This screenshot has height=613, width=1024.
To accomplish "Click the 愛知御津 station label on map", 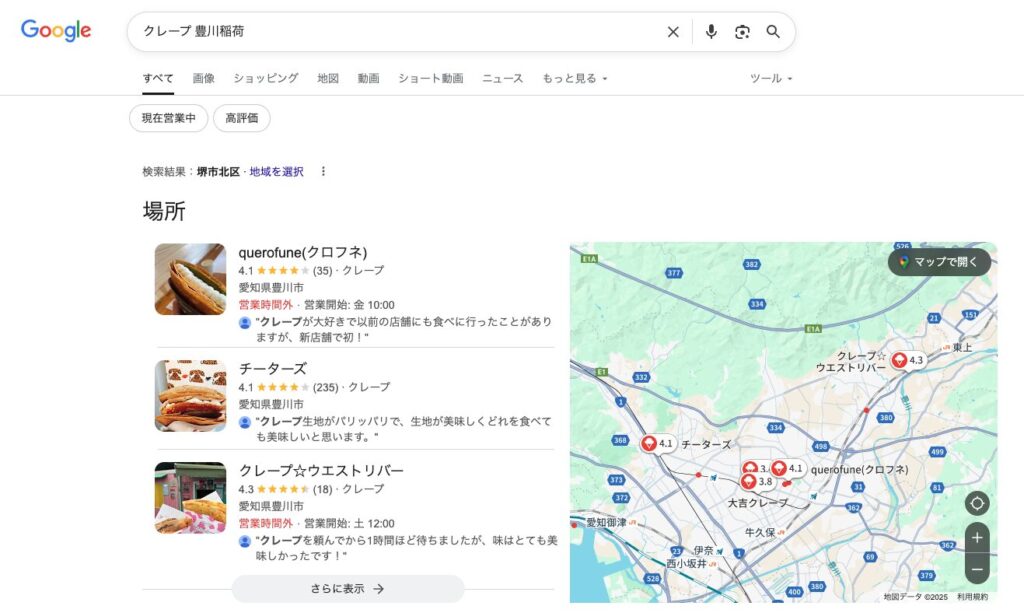I will pos(606,522).
